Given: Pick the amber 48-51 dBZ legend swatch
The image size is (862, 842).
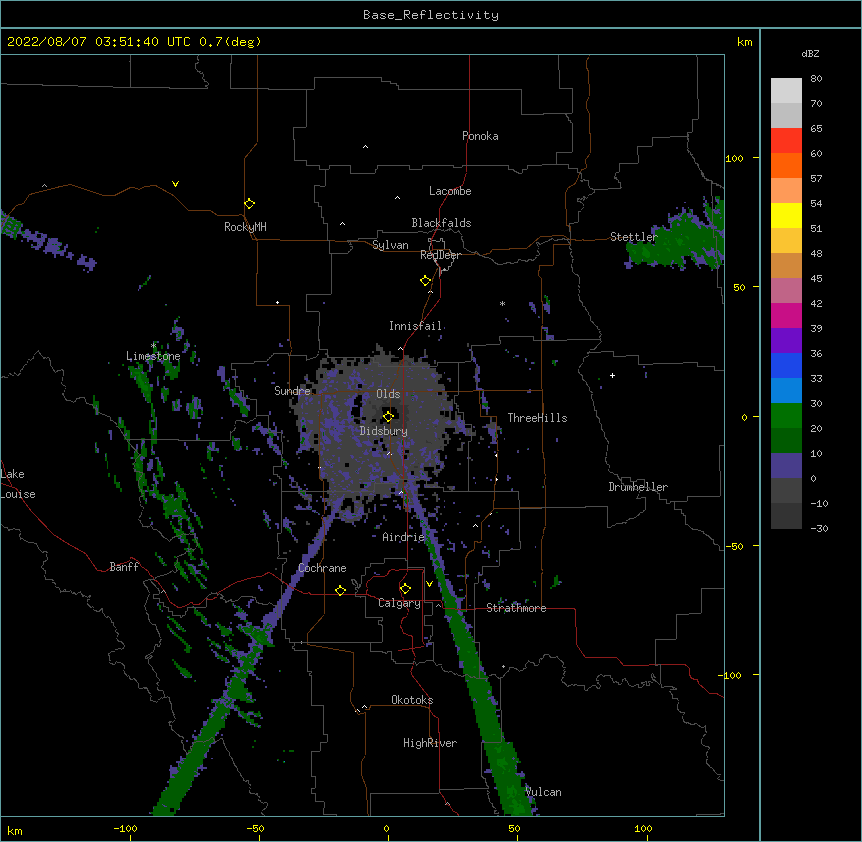Looking at the screenshot, I should point(786,241).
